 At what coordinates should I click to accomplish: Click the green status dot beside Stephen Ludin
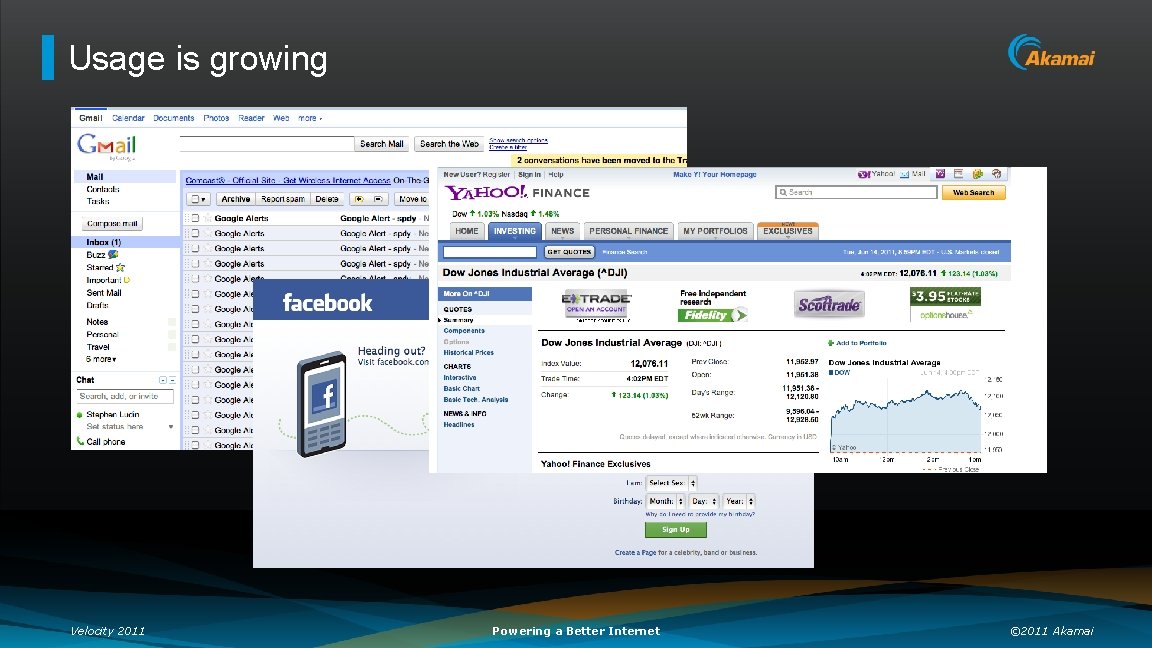click(79, 414)
